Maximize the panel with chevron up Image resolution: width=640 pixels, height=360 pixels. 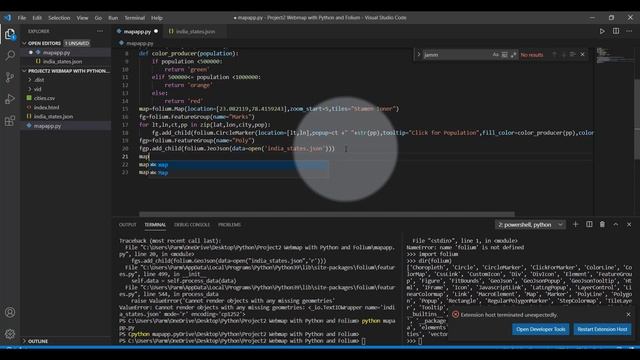point(616,224)
